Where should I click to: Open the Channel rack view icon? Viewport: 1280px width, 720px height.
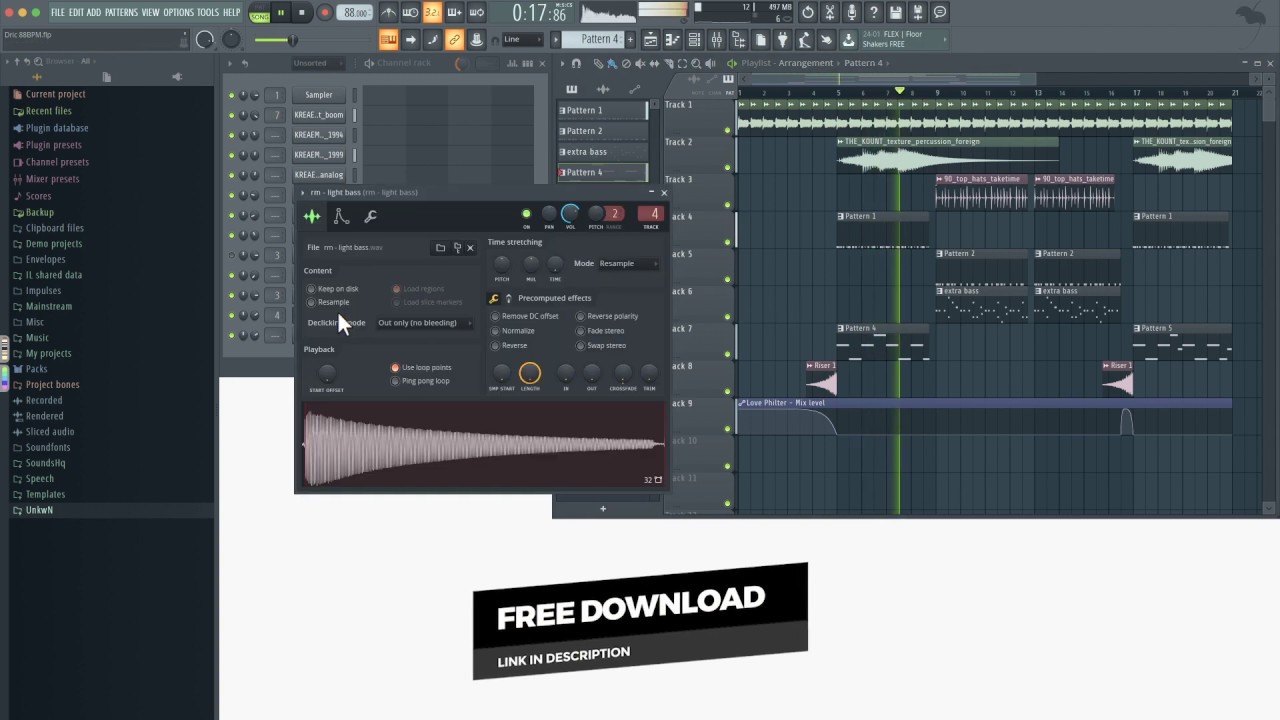(x=694, y=40)
